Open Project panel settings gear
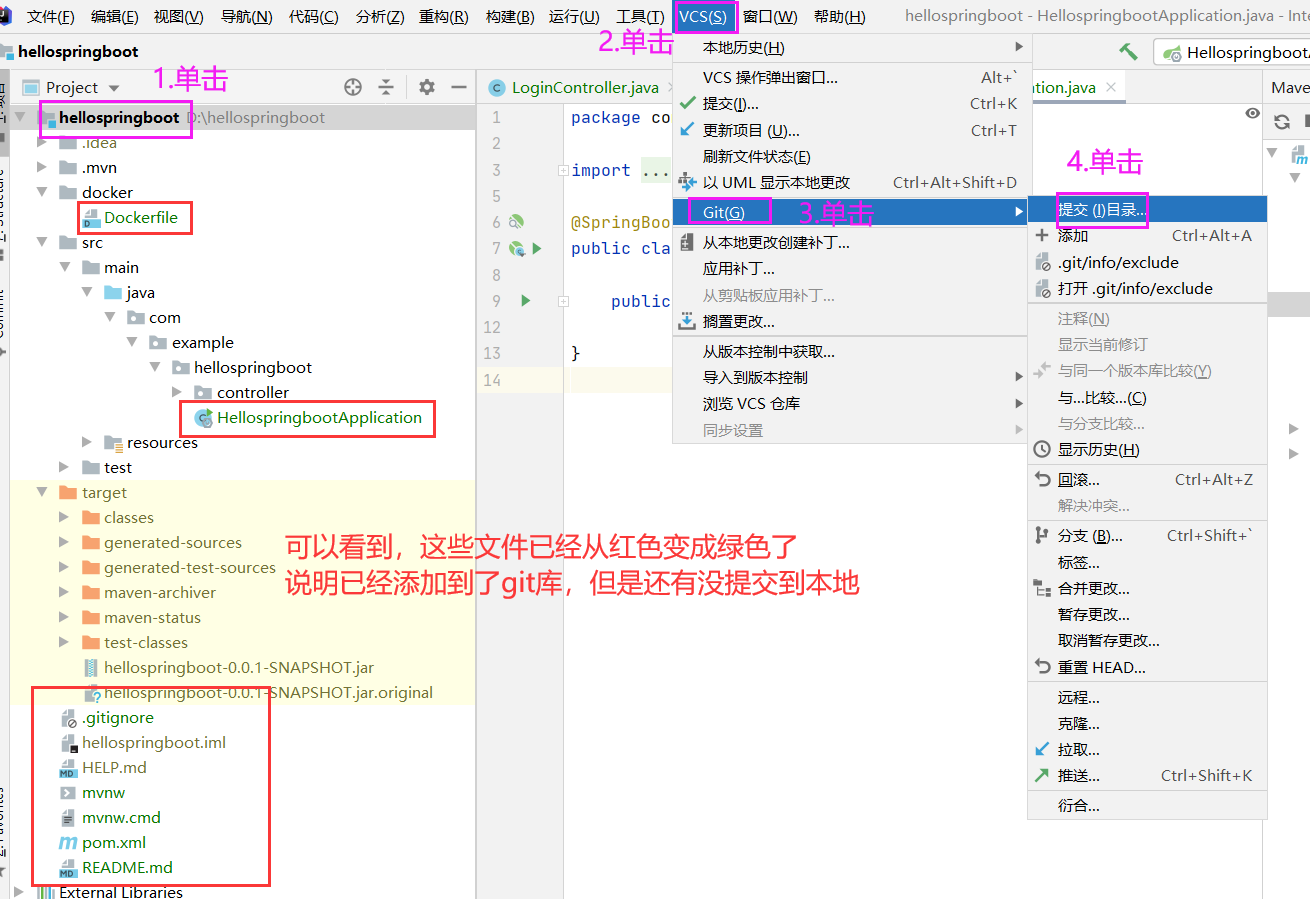The image size is (1310, 899). tap(427, 87)
